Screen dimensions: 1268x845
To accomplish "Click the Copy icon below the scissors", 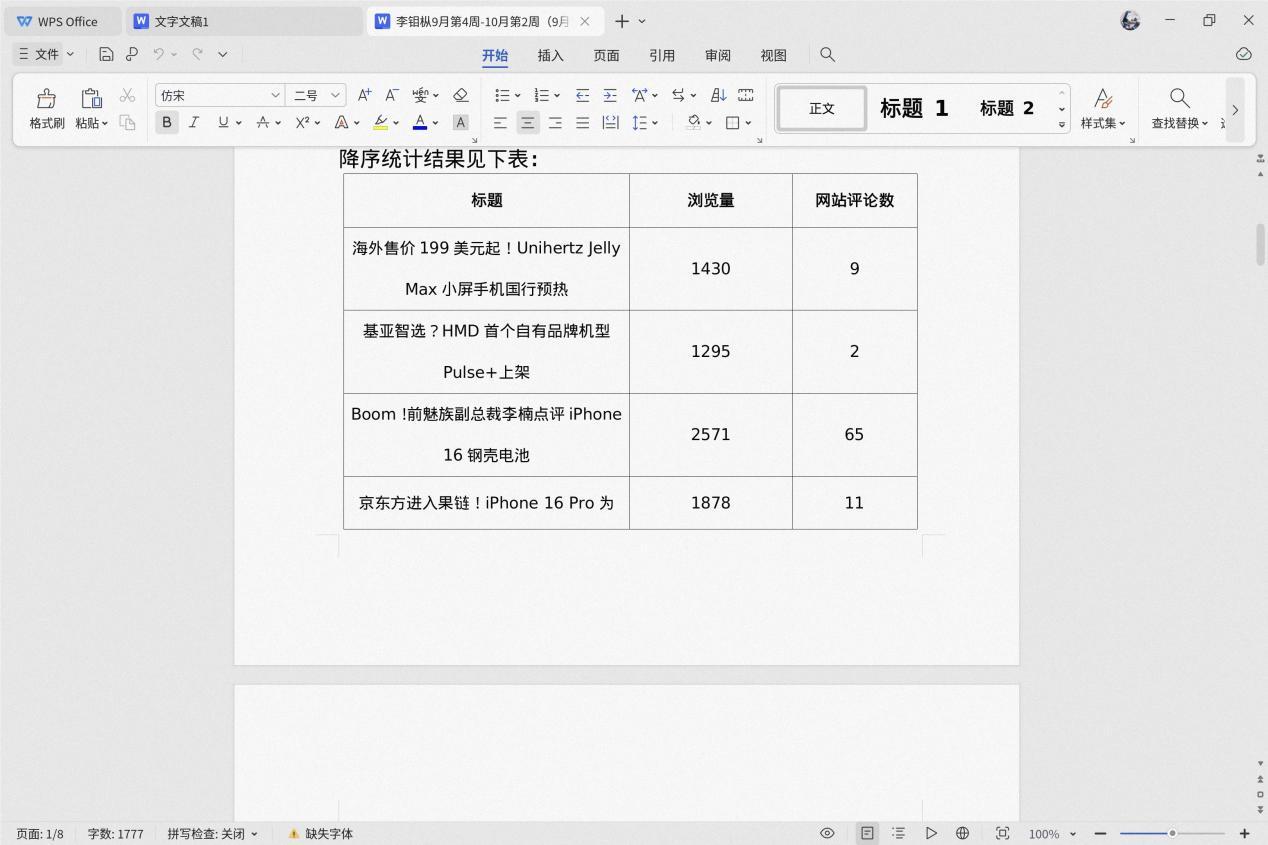I will (127, 122).
